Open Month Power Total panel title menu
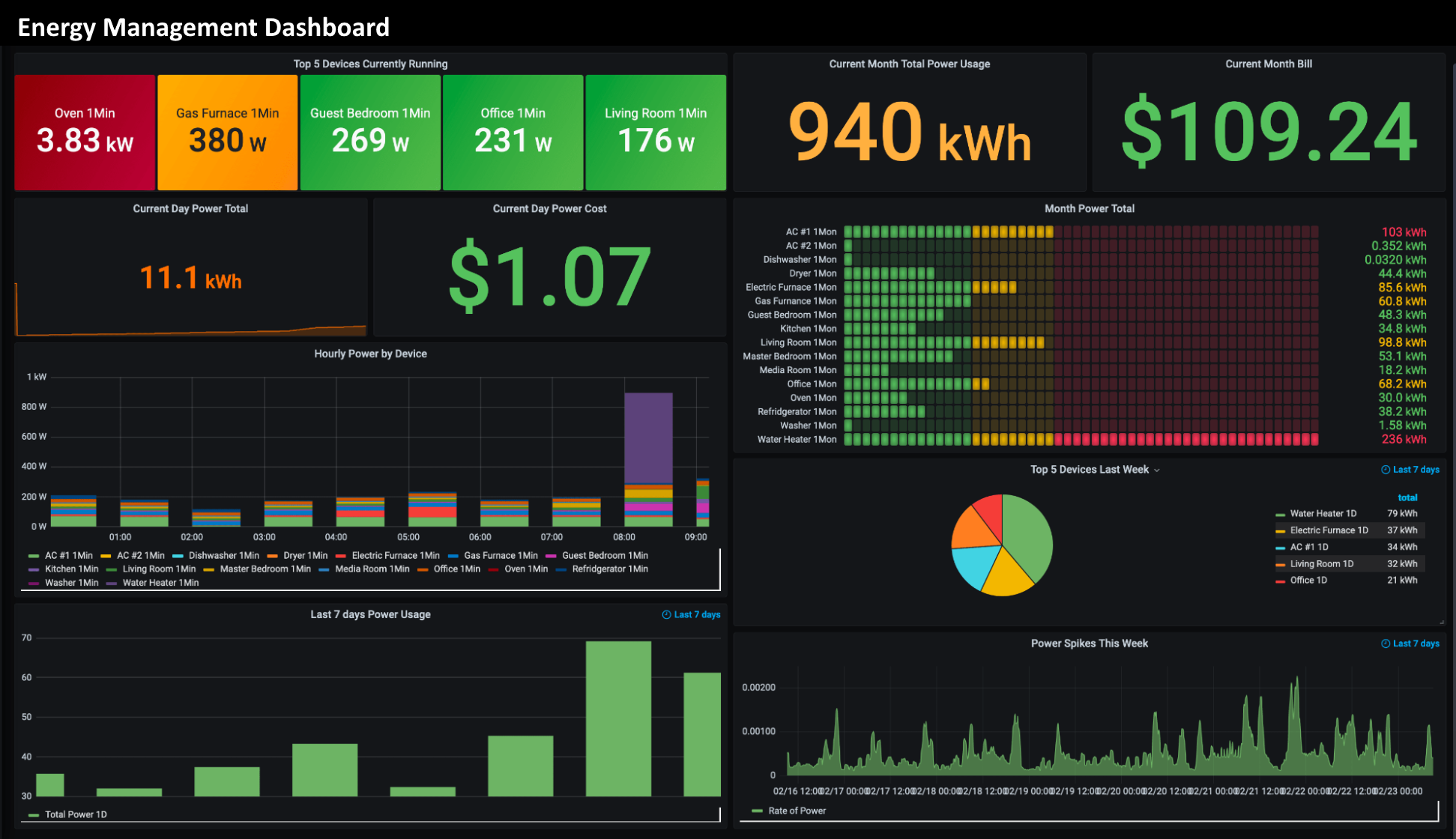Screen dimensions: 1456x839 coord(1089,209)
